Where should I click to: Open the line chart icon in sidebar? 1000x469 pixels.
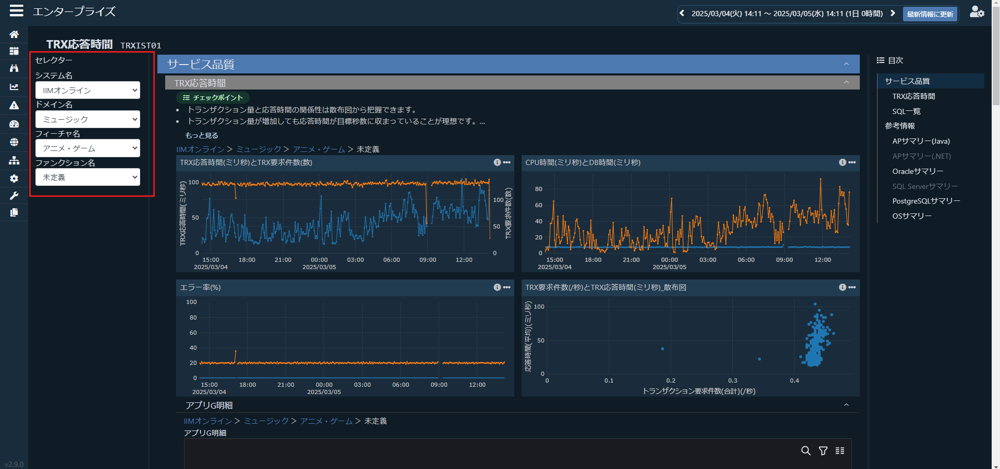[14, 87]
